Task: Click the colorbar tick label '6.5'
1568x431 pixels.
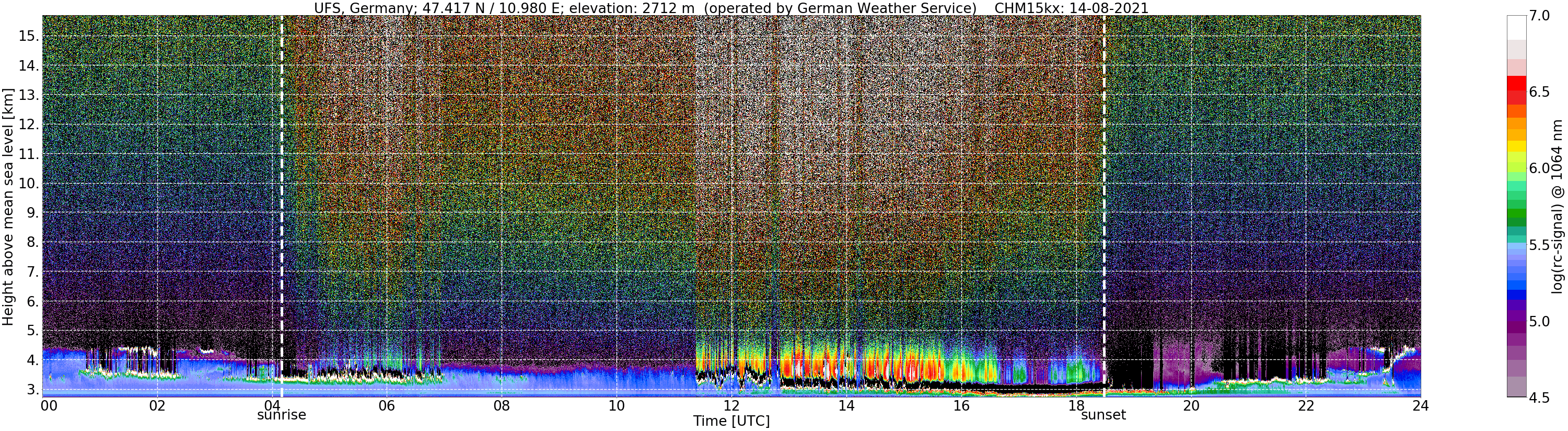Action: point(1539,92)
